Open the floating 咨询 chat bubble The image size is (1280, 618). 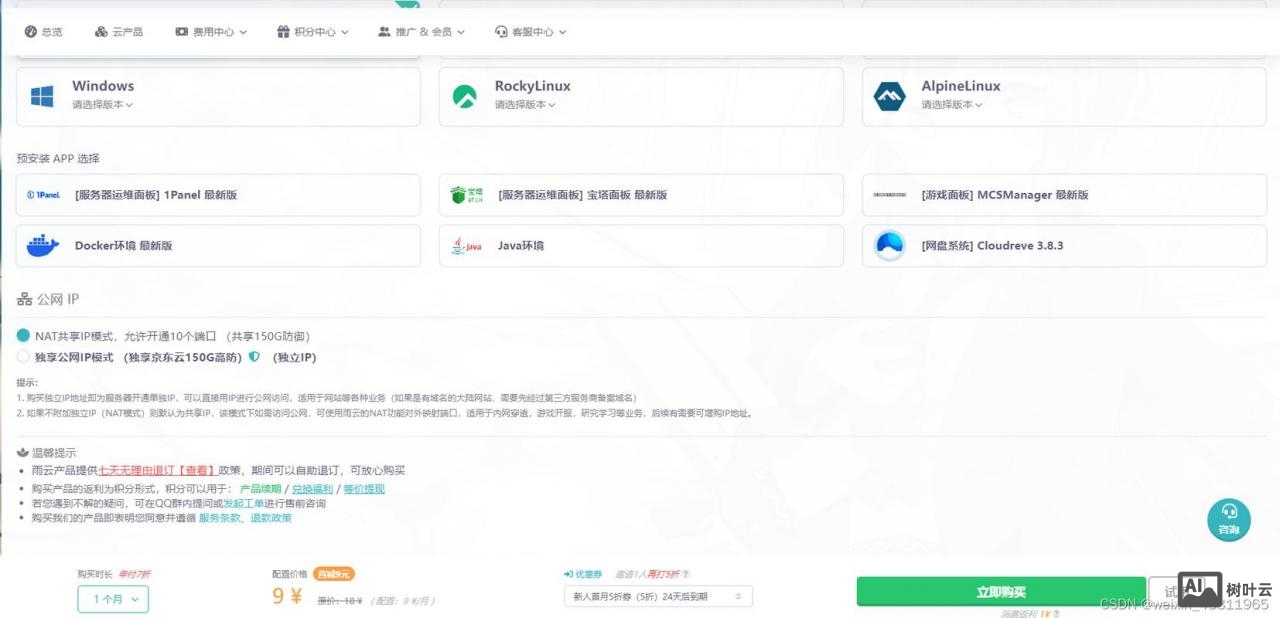coord(1228,520)
